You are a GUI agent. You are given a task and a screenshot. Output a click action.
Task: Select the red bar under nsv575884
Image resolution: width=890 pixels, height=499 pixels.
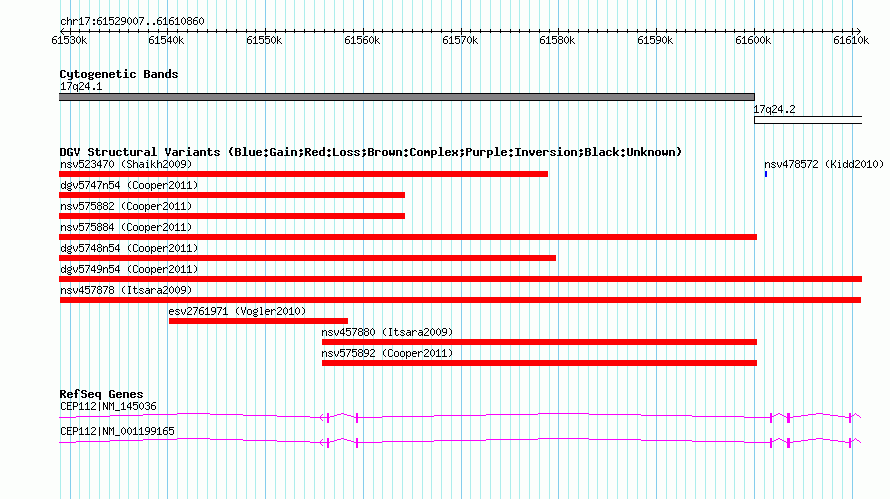pos(408,237)
